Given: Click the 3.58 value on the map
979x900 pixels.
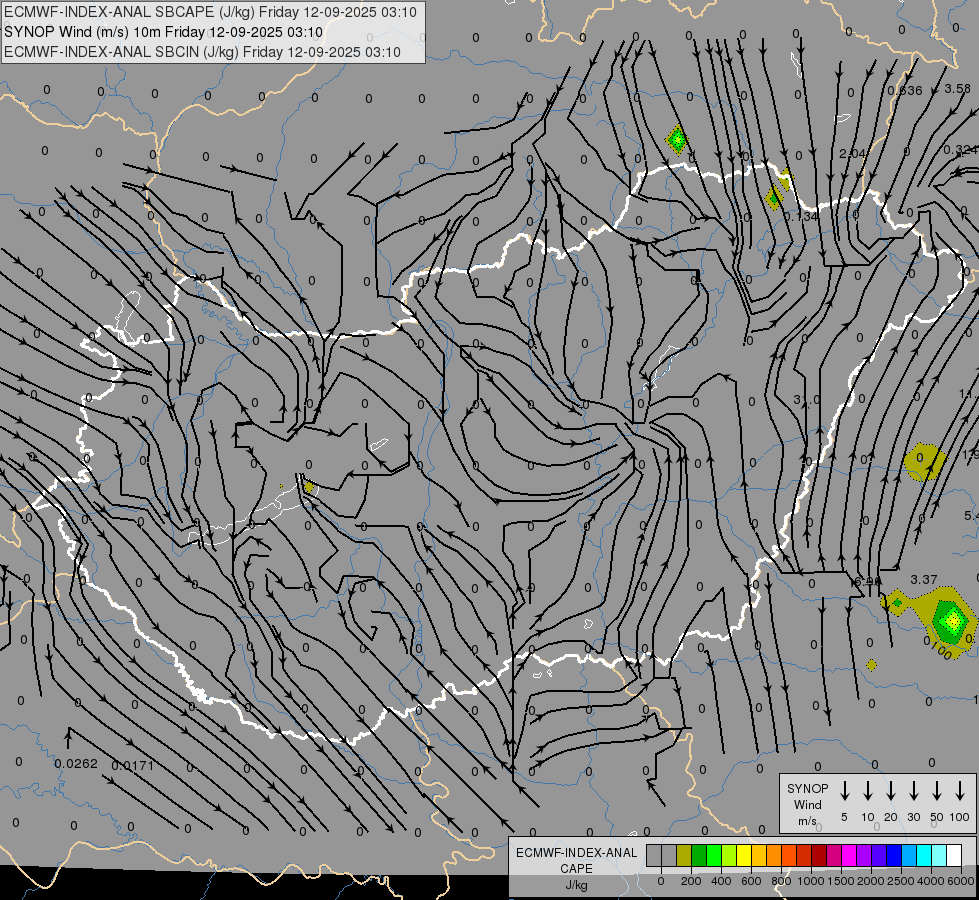Looking at the screenshot, I should coord(957,89).
